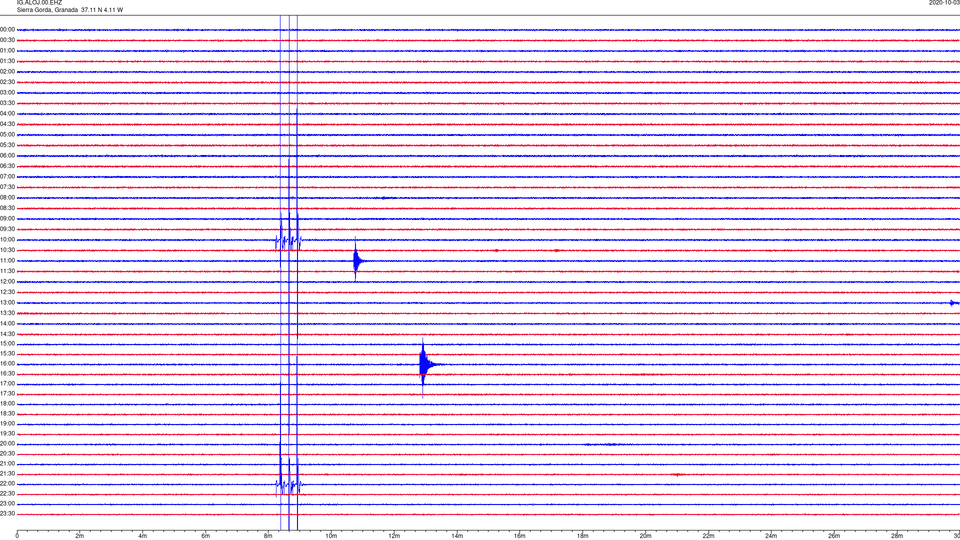Click the 8m tick label on time axis
The image size is (960, 540).
tap(268, 536)
